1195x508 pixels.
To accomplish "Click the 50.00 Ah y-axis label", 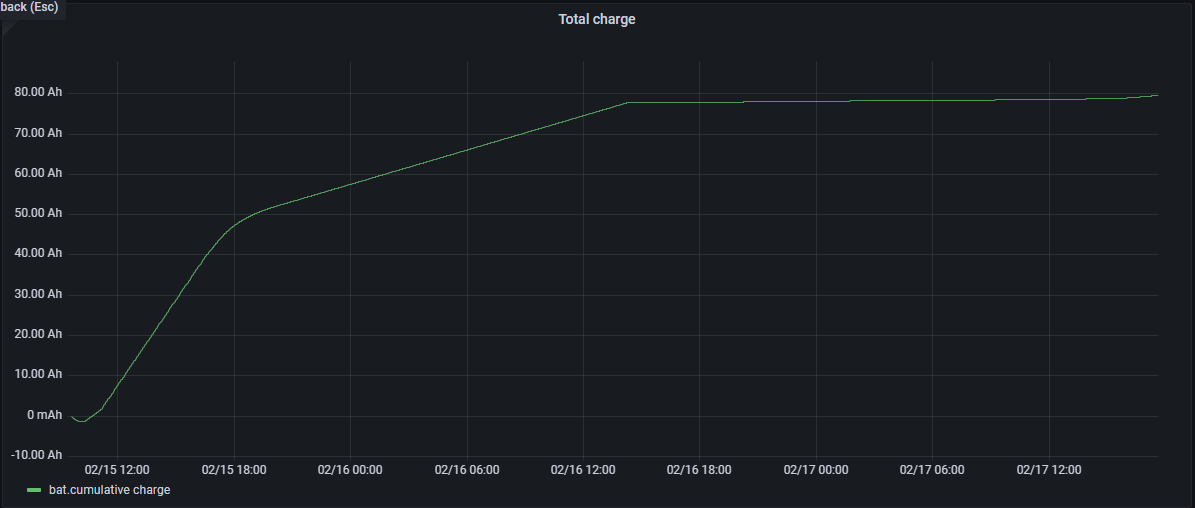I will pos(38,214).
